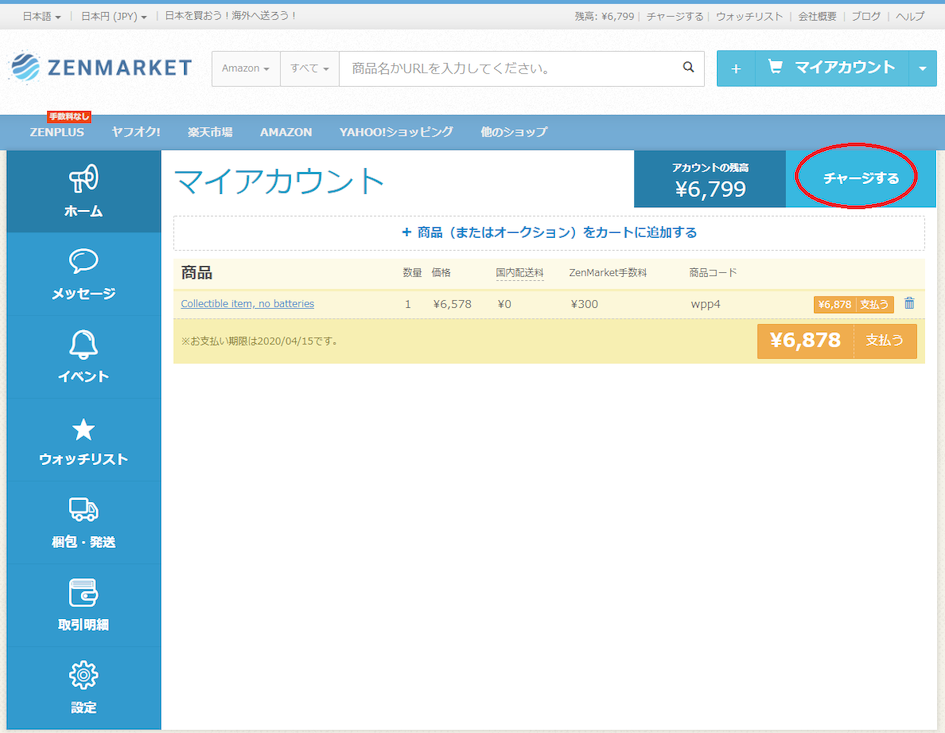The image size is (945, 733).
Task: Click the payment deadline 2020/04/15 note
Action: click(x=260, y=341)
